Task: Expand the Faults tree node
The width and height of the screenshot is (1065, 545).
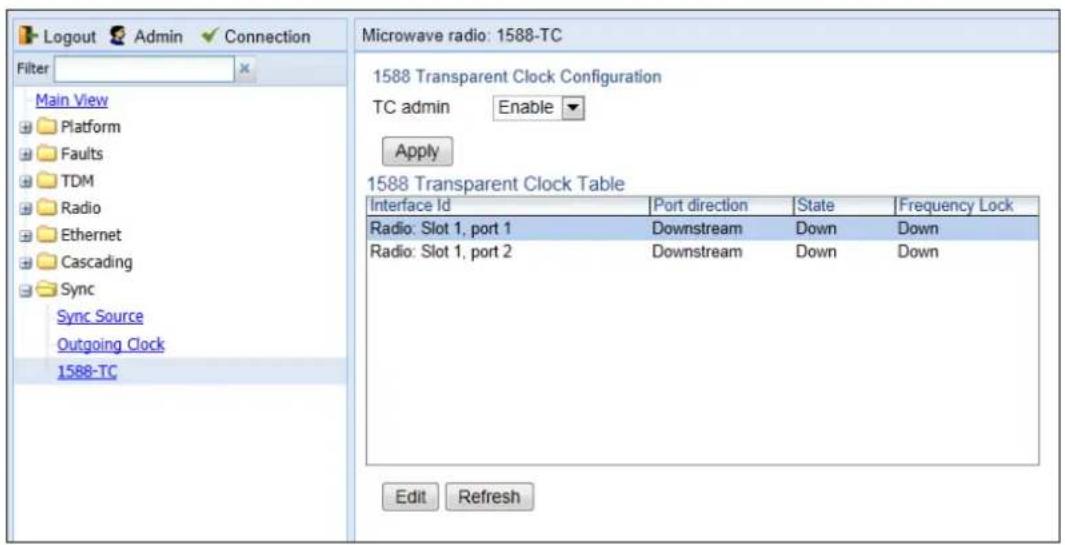Action: tap(26, 155)
